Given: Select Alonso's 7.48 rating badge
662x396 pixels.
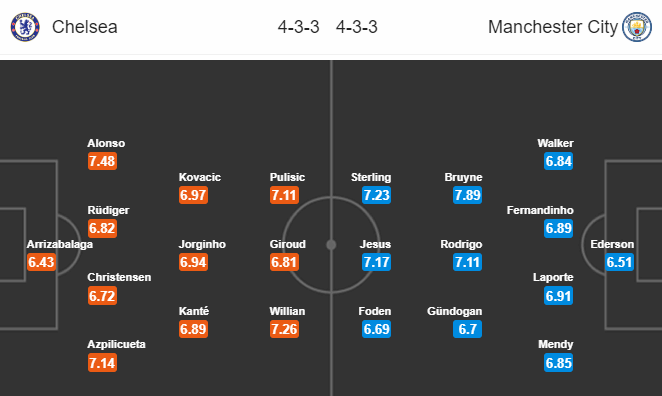Looking at the screenshot, I should pyautogui.click(x=102, y=161).
